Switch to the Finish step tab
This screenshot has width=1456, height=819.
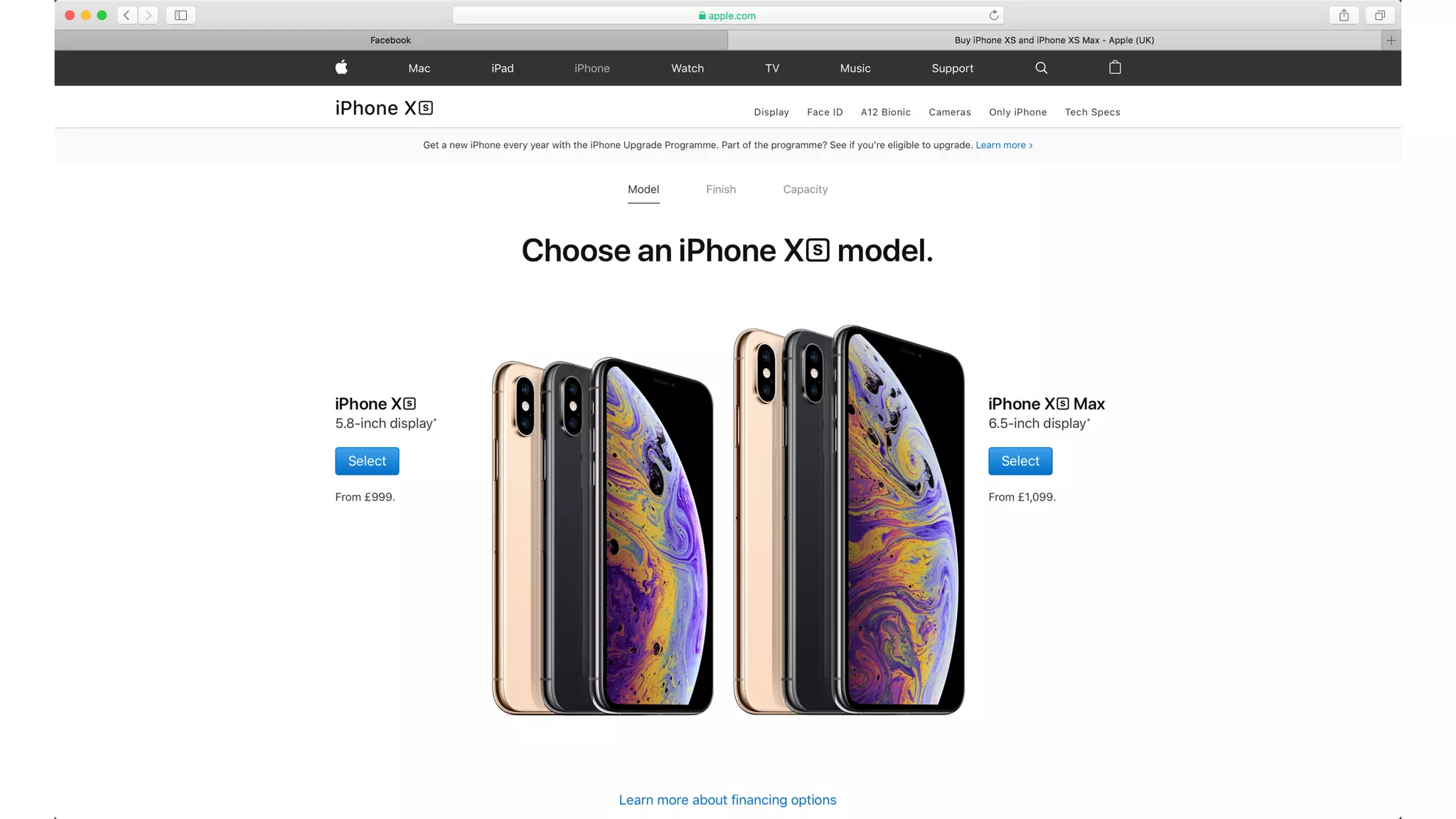coord(721,189)
